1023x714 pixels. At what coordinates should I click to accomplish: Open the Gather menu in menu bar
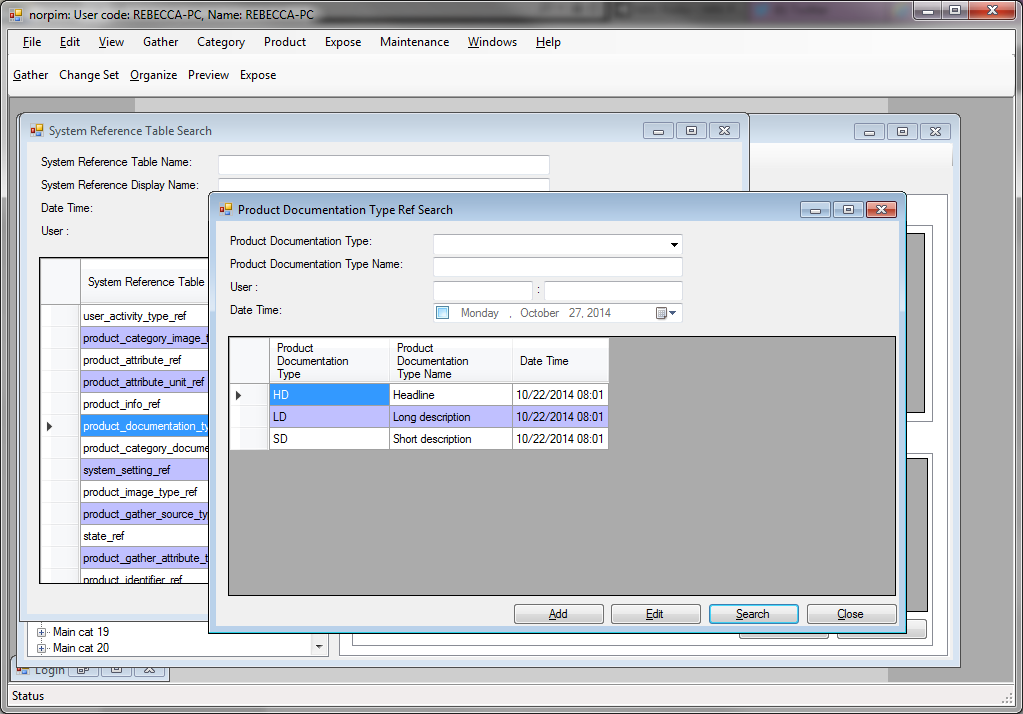(x=160, y=42)
